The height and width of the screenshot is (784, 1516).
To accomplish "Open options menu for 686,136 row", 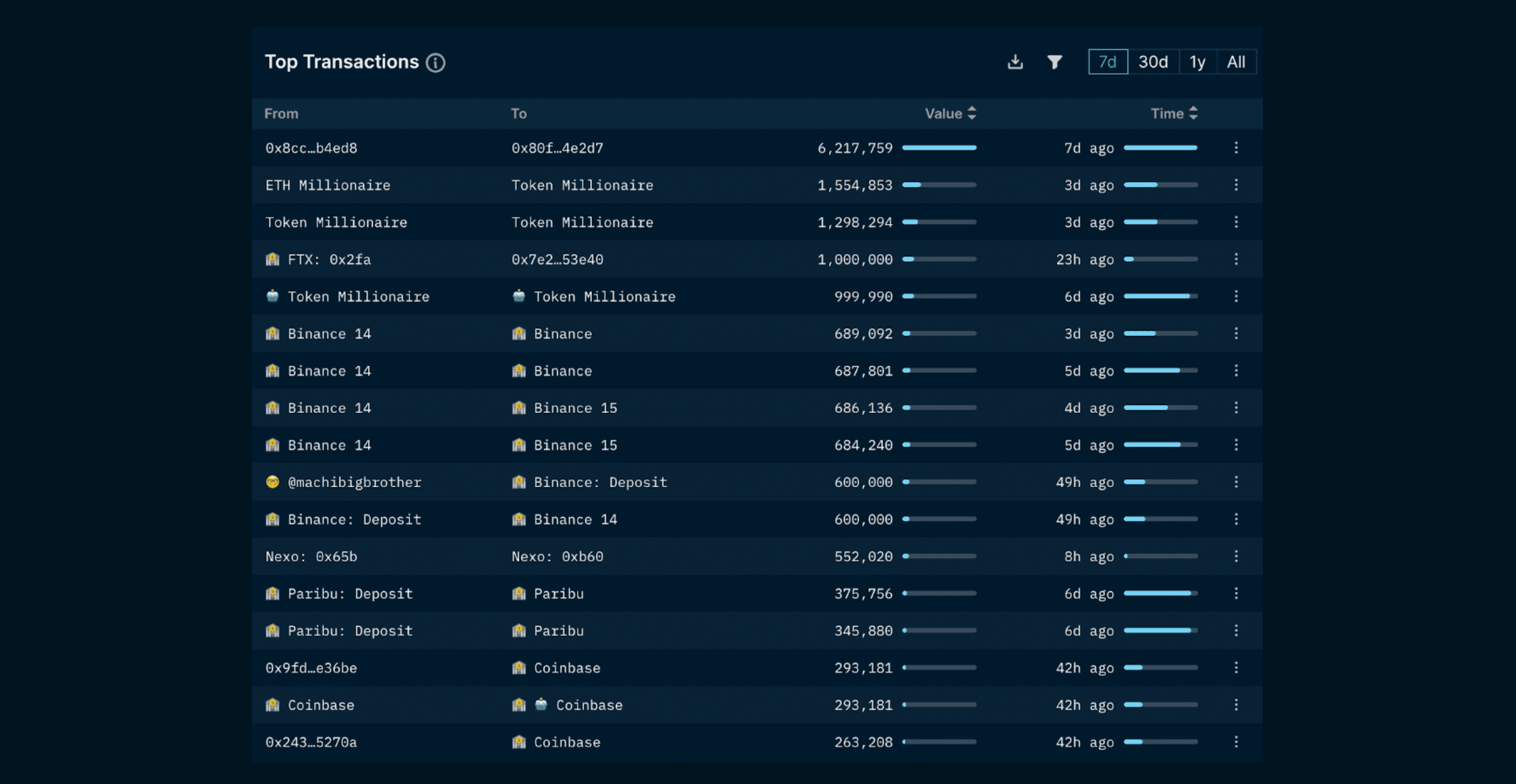I will (x=1236, y=408).
